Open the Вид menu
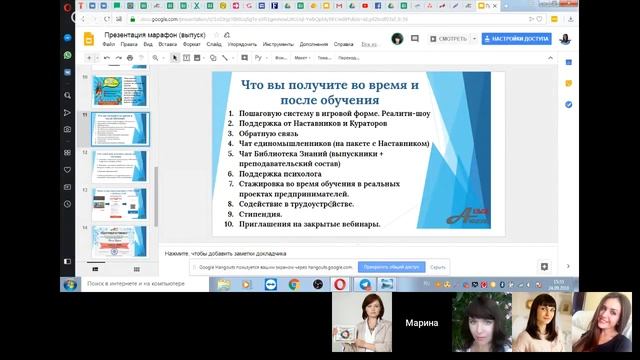The image size is (640, 360). click(148, 44)
